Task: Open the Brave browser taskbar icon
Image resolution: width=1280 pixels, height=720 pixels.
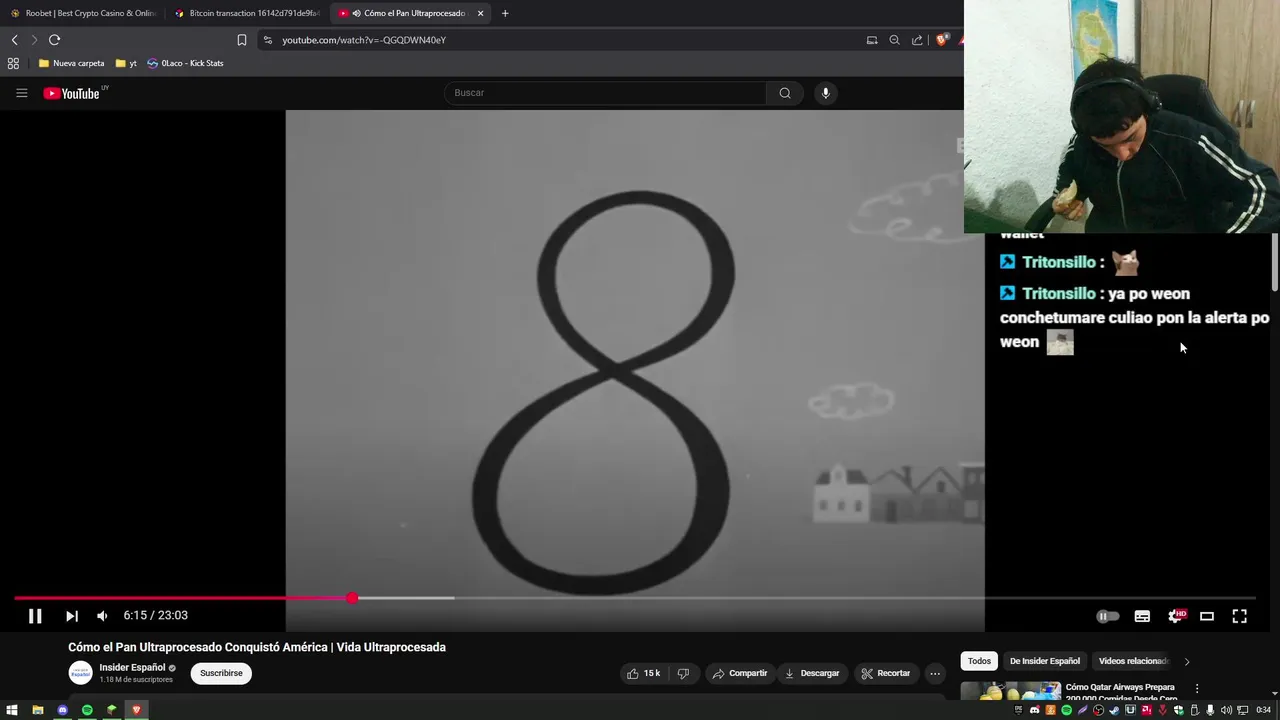Action: pyautogui.click(x=136, y=710)
